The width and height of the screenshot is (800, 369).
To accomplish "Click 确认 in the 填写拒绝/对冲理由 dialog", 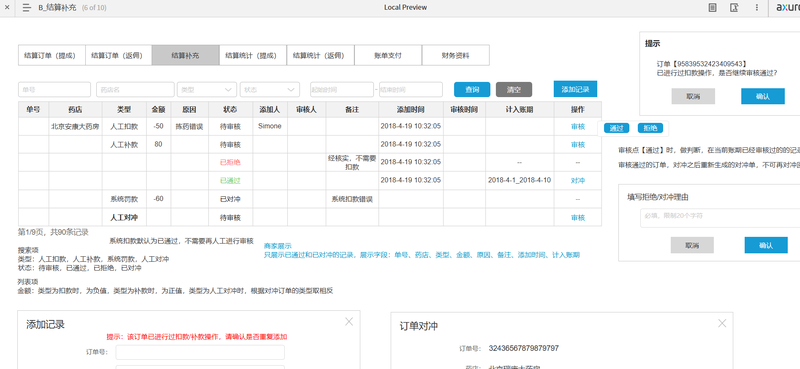I will (766, 245).
